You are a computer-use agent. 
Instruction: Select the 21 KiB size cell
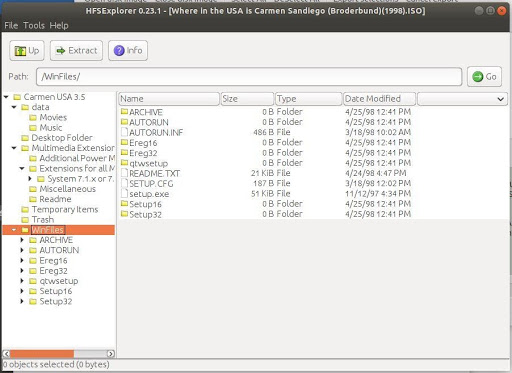tap(263, 173)
